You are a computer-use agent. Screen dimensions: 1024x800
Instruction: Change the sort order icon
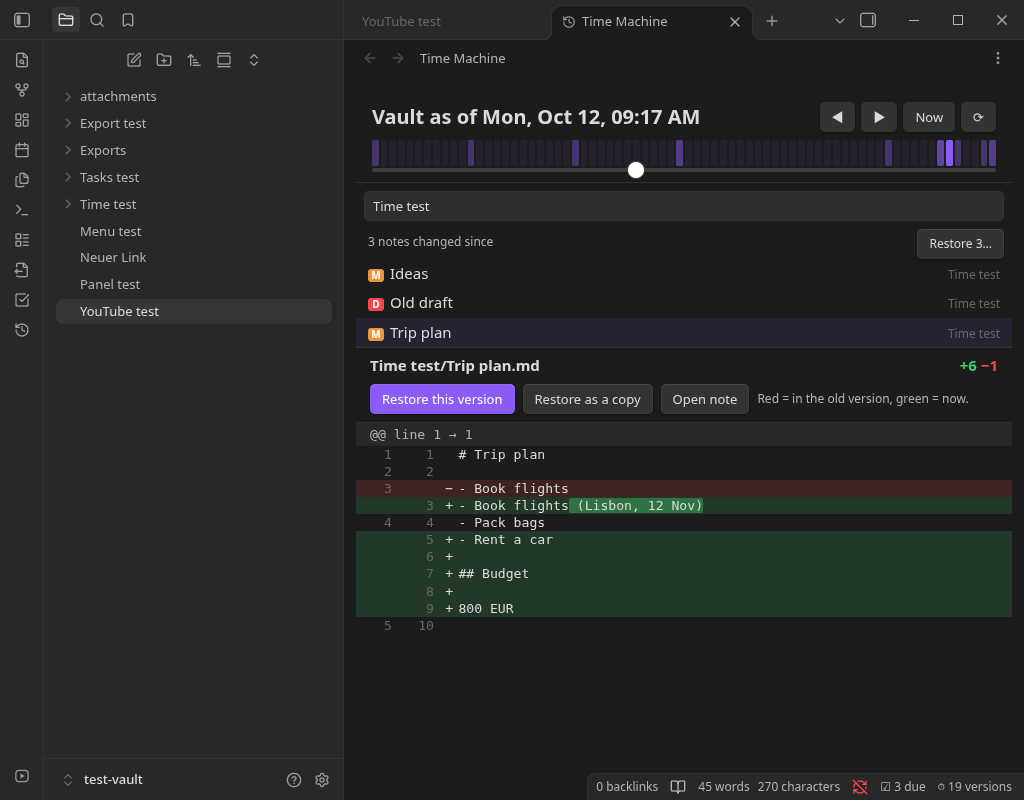[x=194, y=60]
